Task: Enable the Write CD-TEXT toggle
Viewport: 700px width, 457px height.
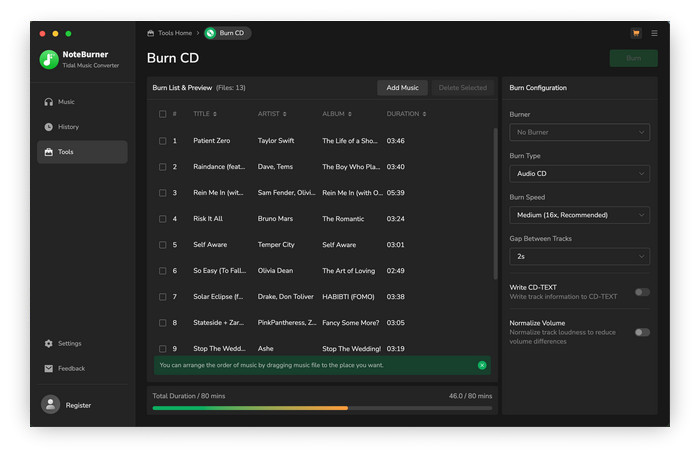Action: coord(642,292)
